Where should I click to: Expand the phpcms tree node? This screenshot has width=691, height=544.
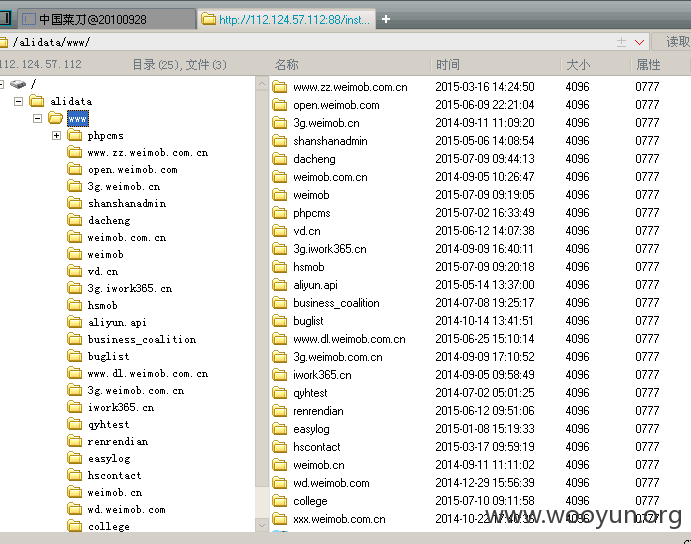click(56, 135)
